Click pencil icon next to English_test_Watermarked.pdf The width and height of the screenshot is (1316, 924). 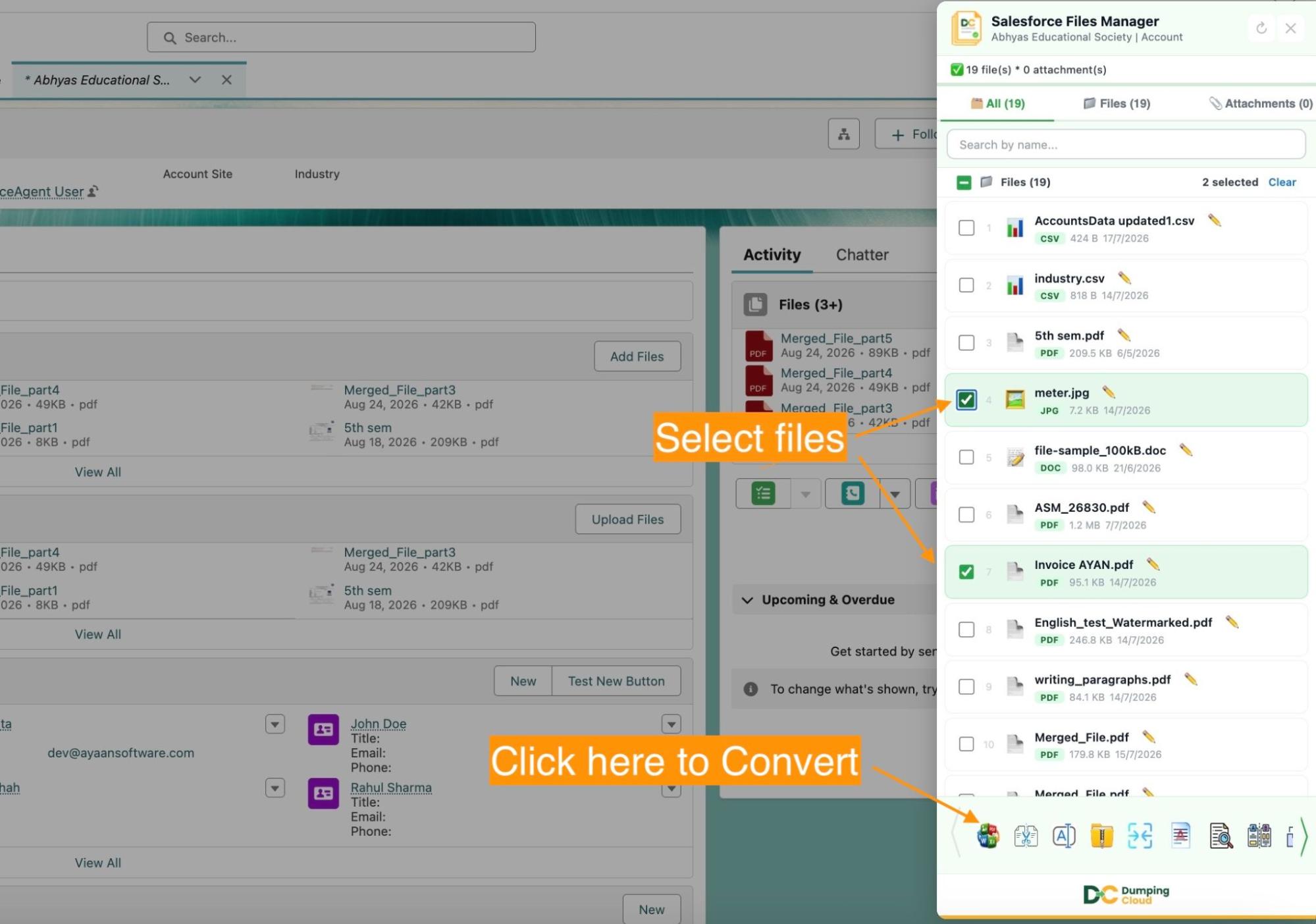click(1232, 622)
